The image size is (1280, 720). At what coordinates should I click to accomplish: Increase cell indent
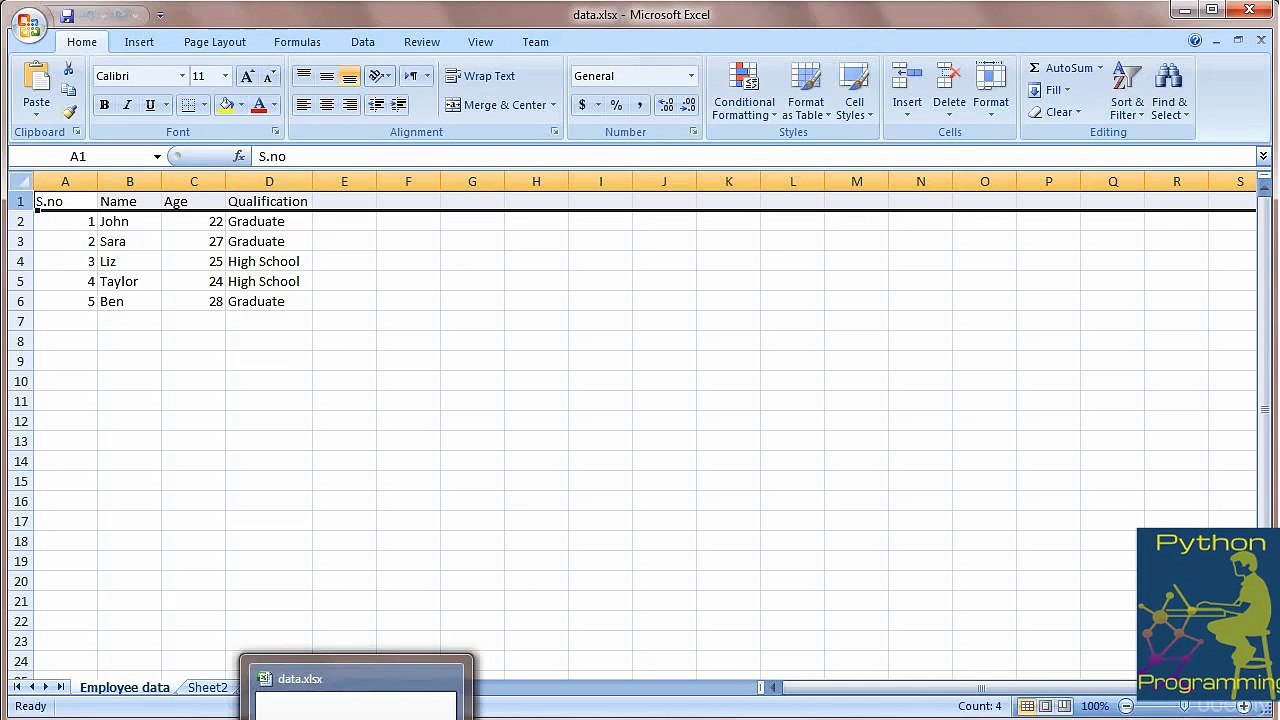tap(398, 104)
